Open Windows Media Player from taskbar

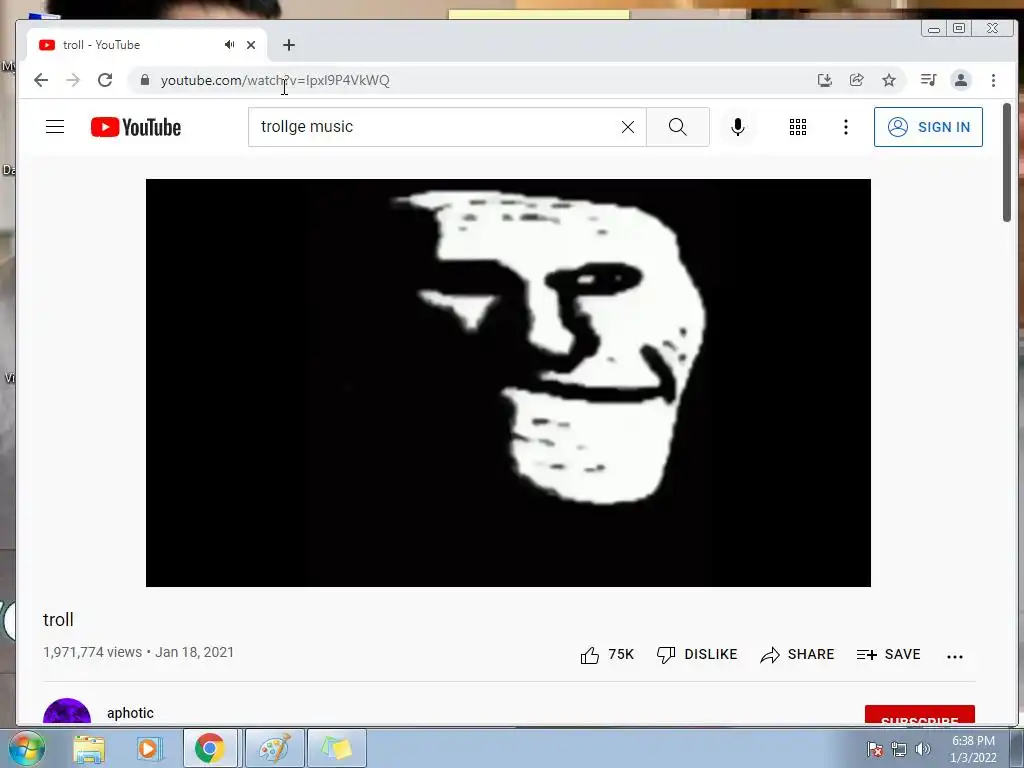click(149, 748)
